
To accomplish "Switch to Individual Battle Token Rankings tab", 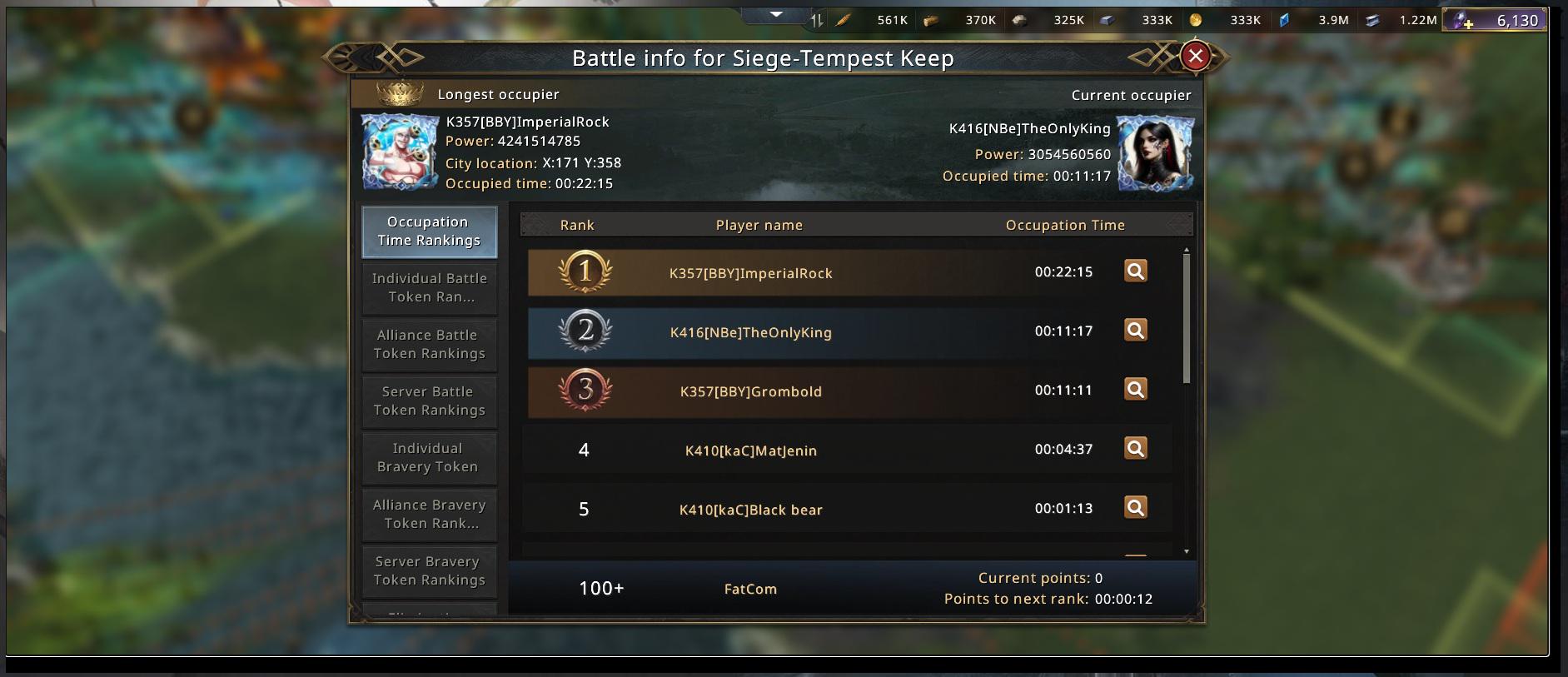I will click(430, 288).
